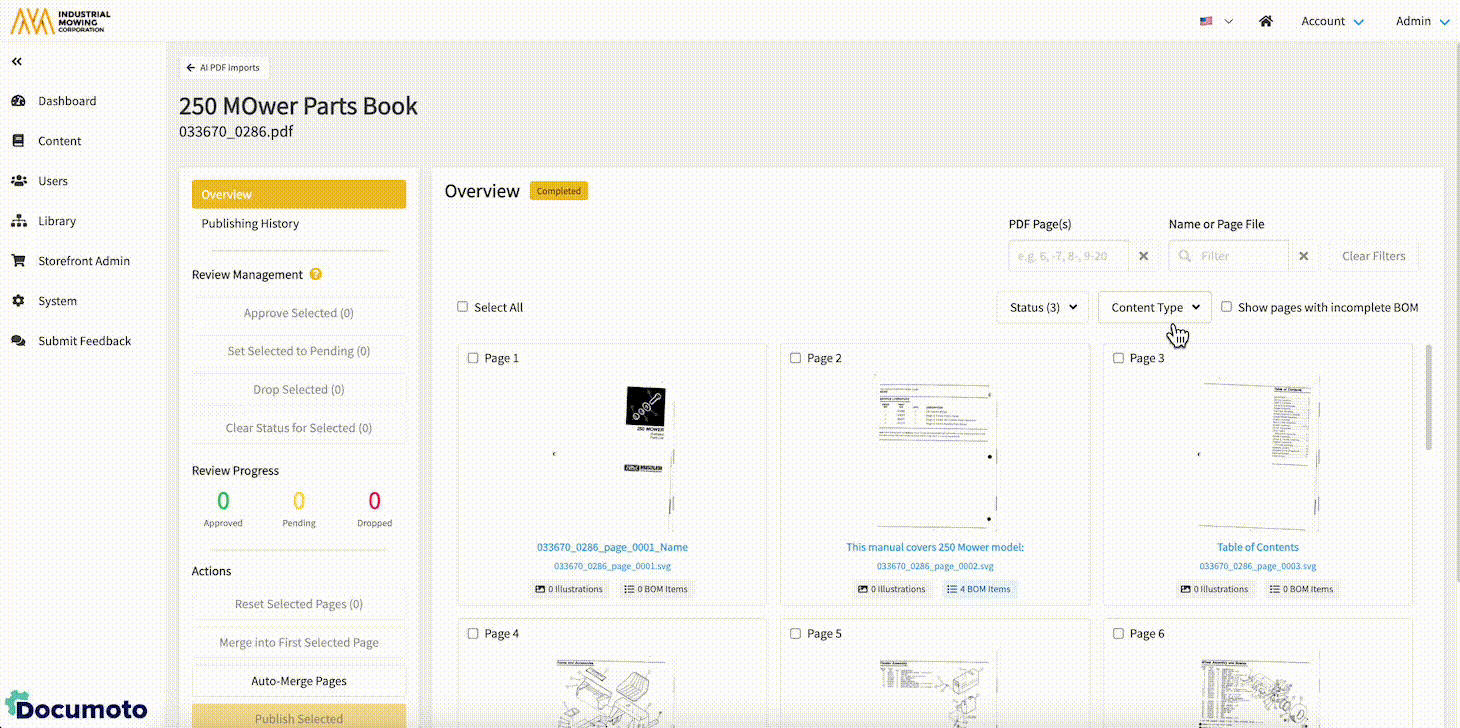
Task: Open the Content Type dropdown
Action: pos(1155,307)
